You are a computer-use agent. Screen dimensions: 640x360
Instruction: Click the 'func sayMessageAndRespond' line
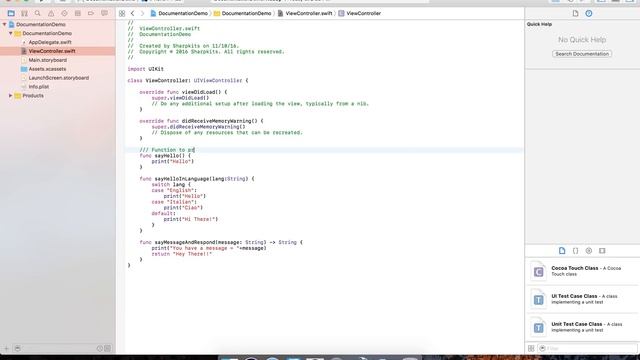[221, 242]
